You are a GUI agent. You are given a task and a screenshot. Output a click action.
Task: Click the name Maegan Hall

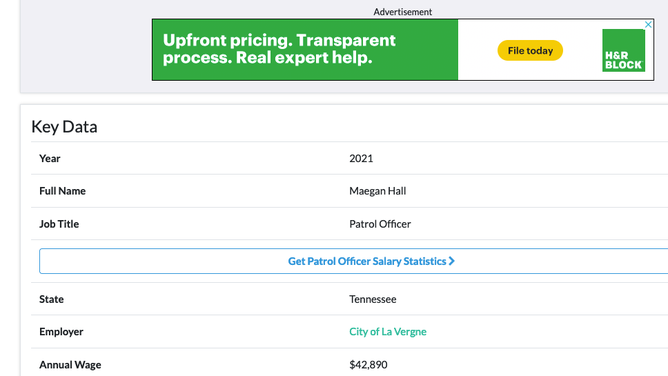coord(377,191)
